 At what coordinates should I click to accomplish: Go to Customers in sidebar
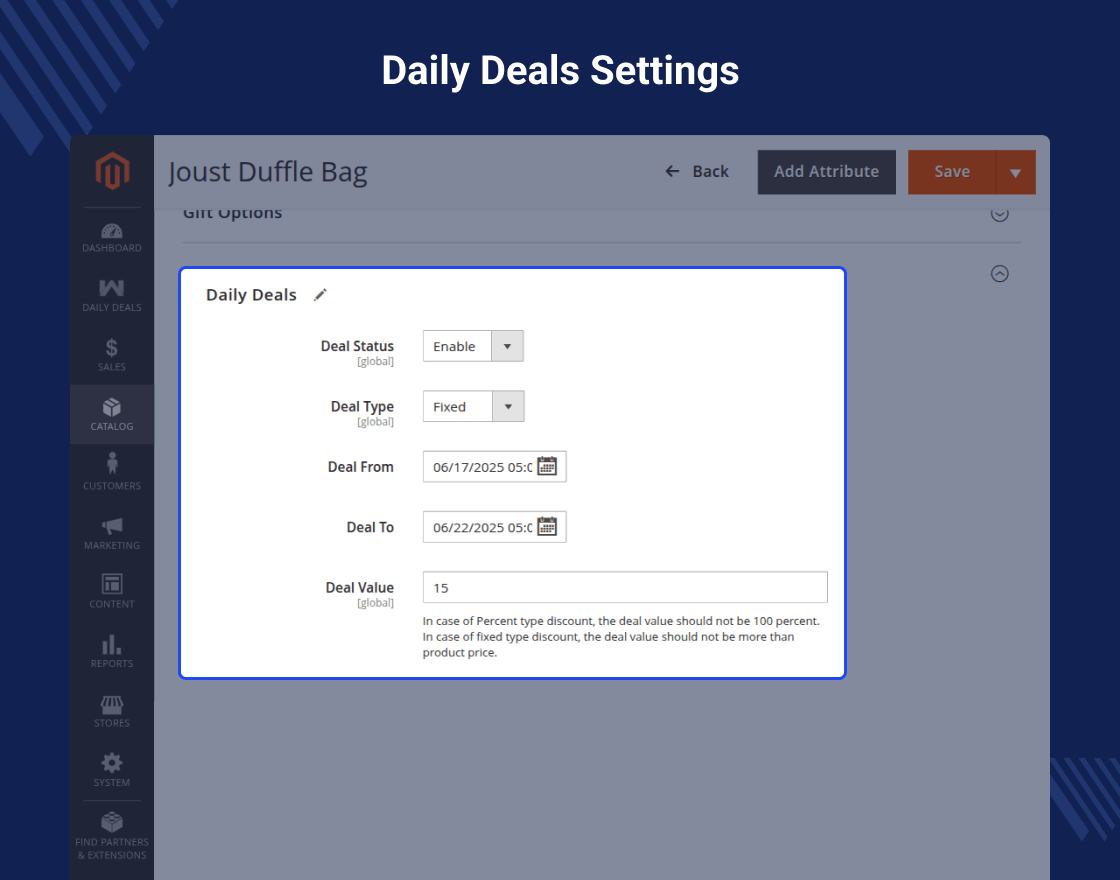pos(112,472)
